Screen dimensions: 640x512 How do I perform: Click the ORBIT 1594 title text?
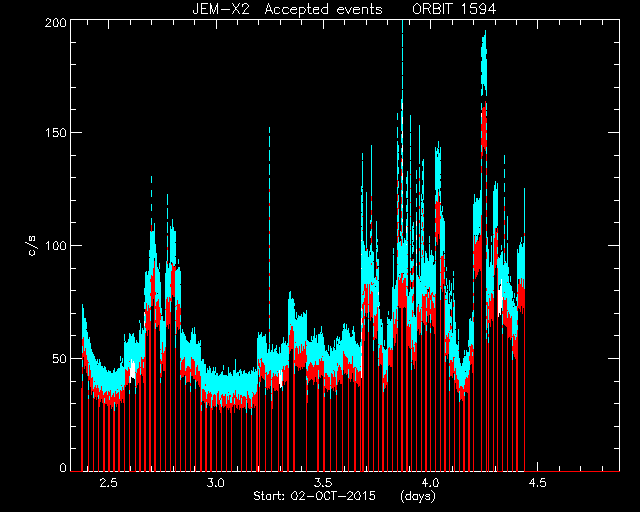coord(454,9)
